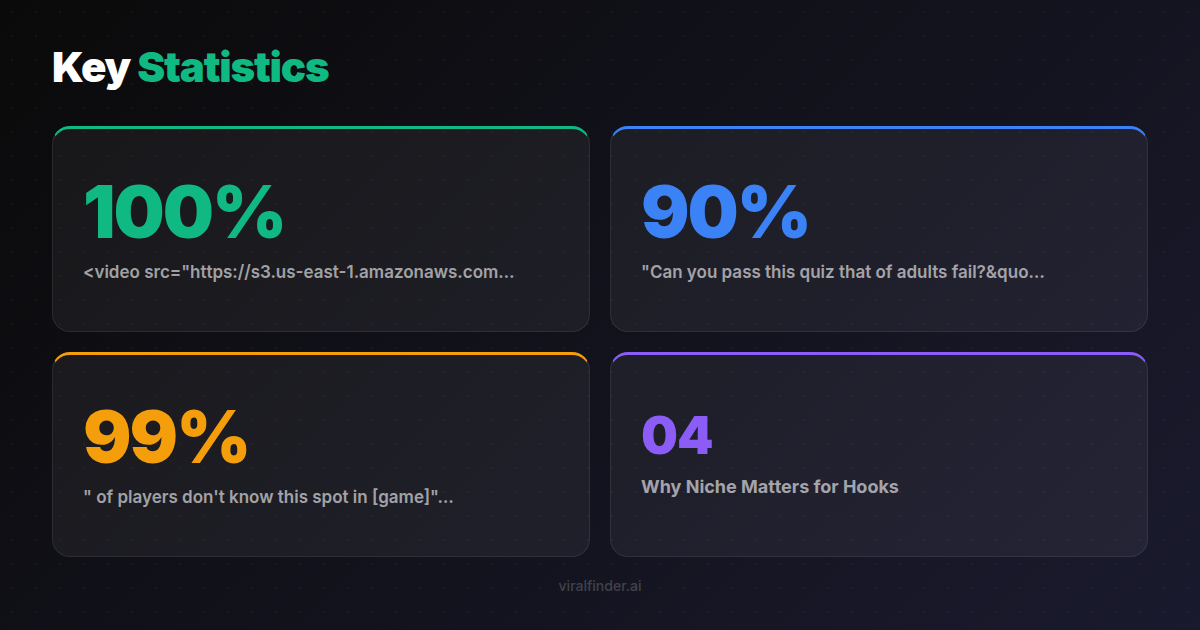Click the green "Statistics" heading word
Viewport: 1200px width, 630px height.
point(233,68)
